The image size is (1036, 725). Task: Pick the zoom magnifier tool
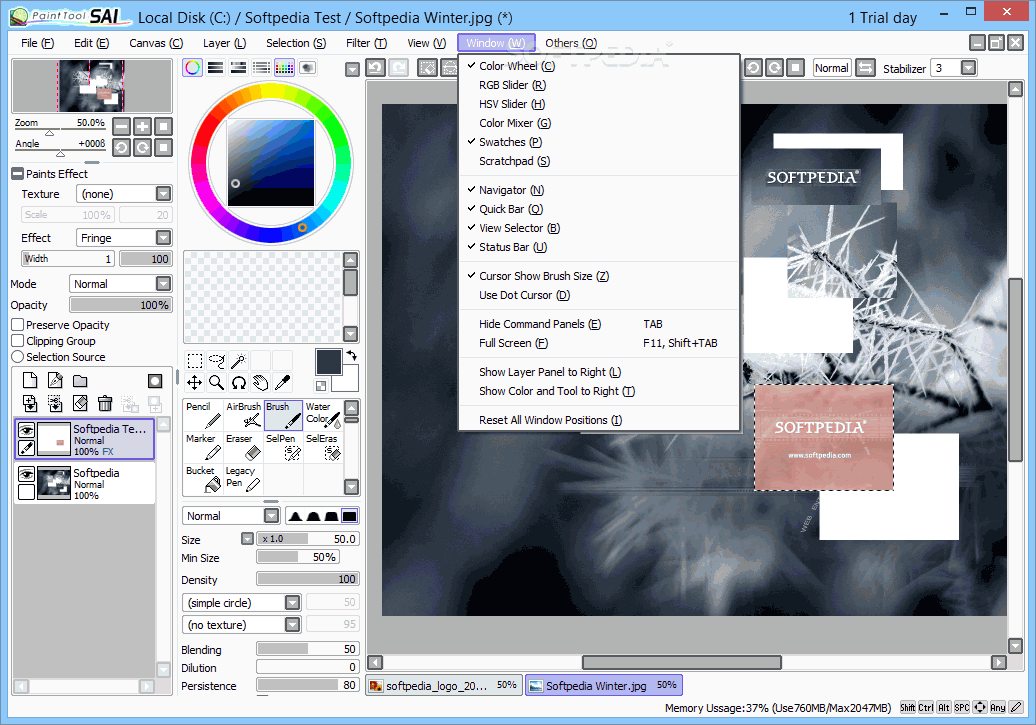pyautogui.click(x=217, y=383)
